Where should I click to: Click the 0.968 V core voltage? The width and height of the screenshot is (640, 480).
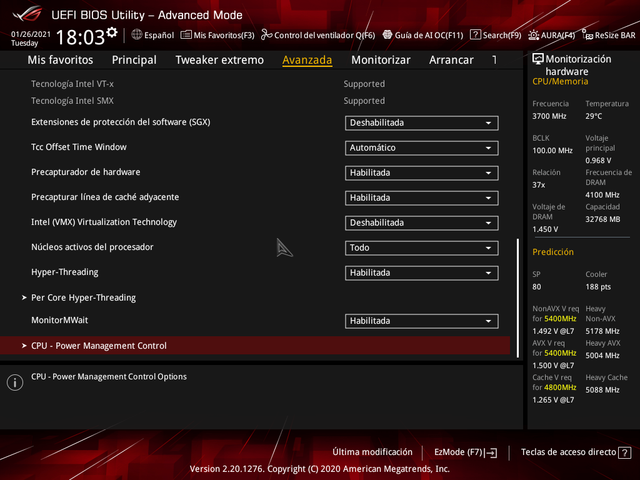tap(598, 160)
